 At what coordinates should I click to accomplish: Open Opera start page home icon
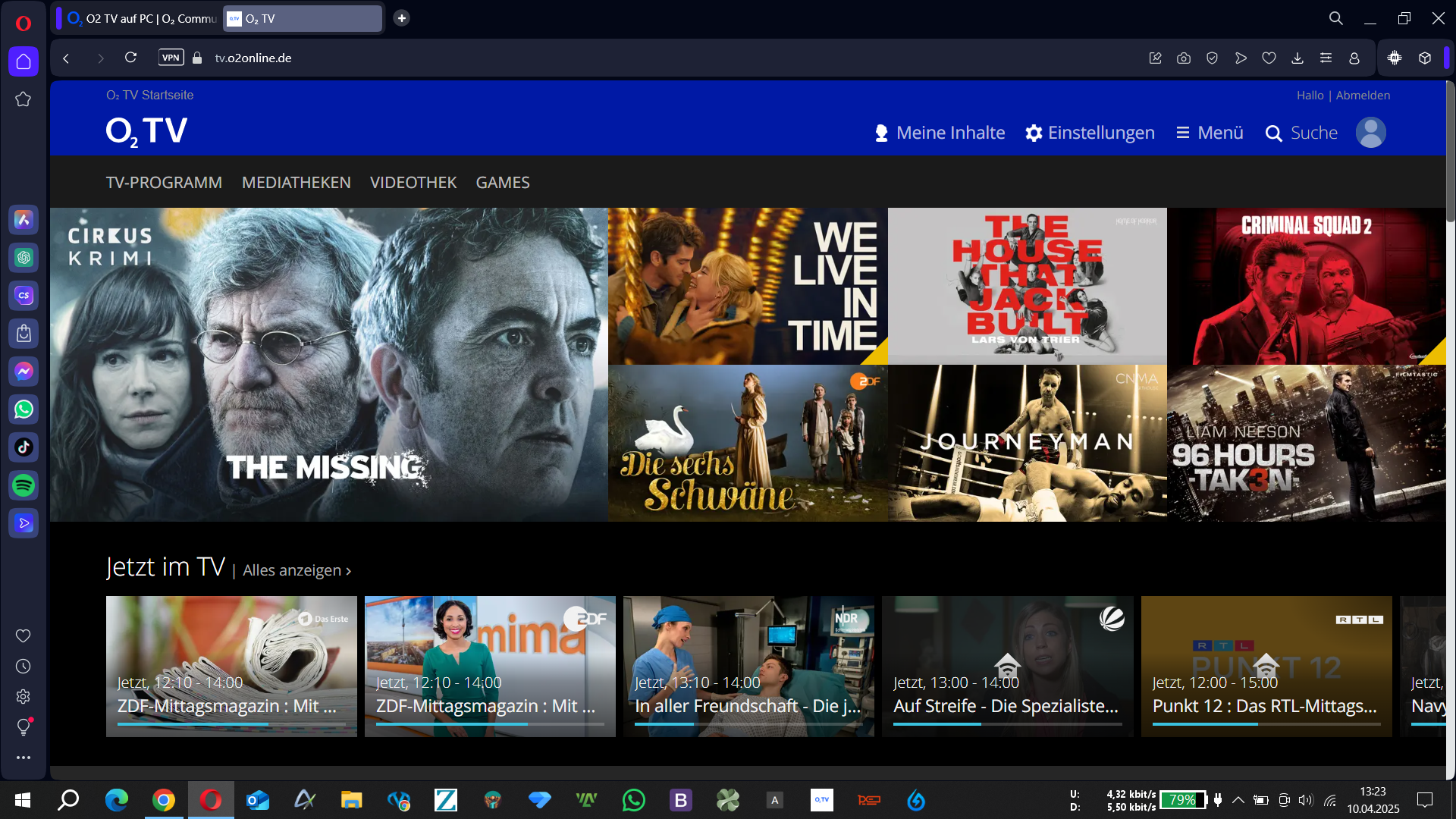pos(24,61)
